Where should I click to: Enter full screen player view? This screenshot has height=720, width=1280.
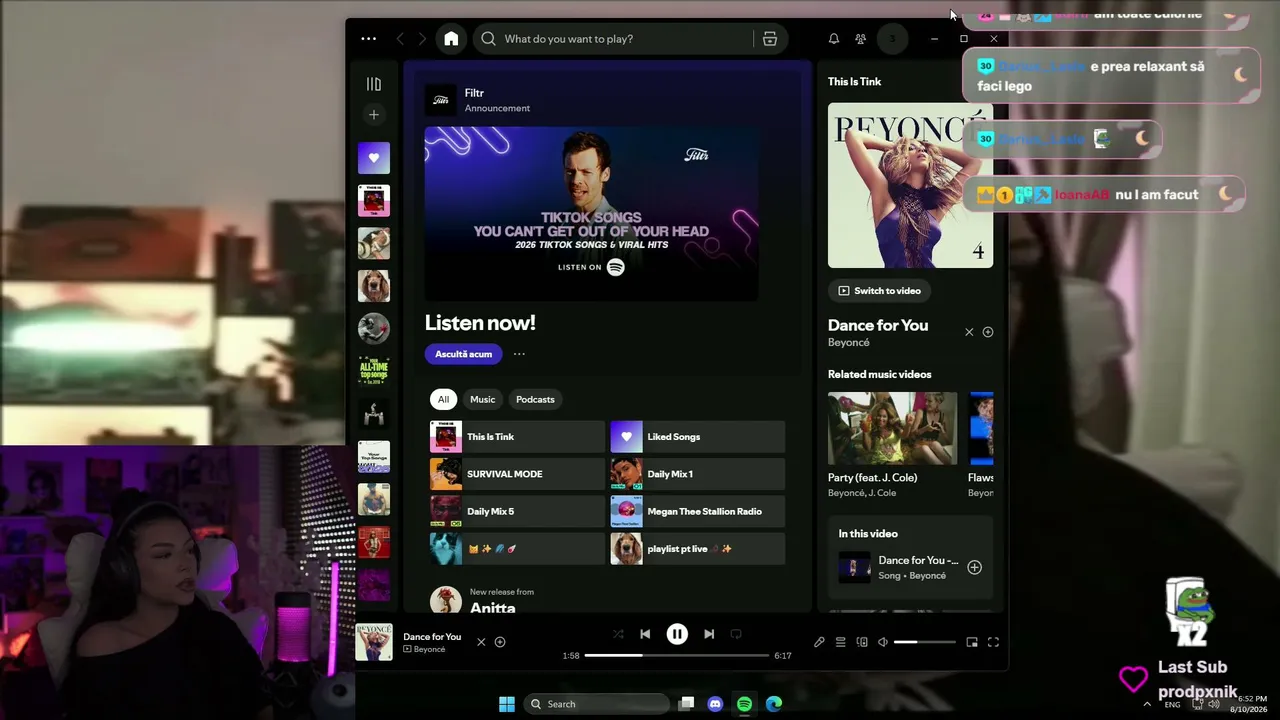[993, 642]
